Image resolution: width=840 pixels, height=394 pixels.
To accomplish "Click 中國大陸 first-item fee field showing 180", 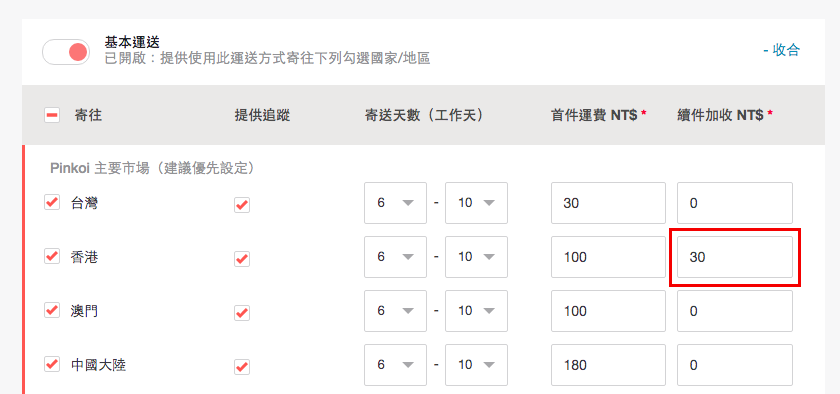I will [x=609, y=365].
